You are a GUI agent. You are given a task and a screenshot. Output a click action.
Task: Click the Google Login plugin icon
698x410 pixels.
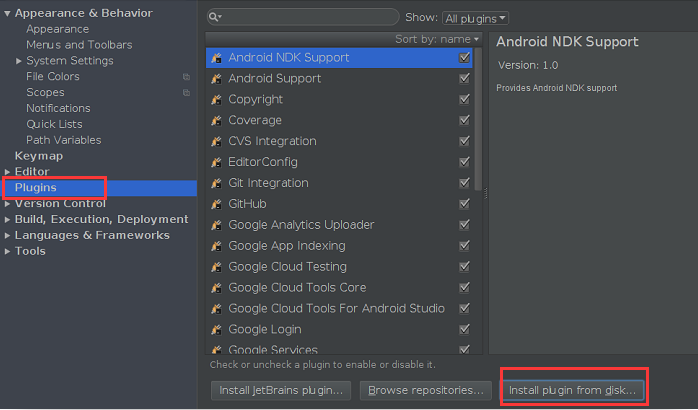click(x=217, y=330)
